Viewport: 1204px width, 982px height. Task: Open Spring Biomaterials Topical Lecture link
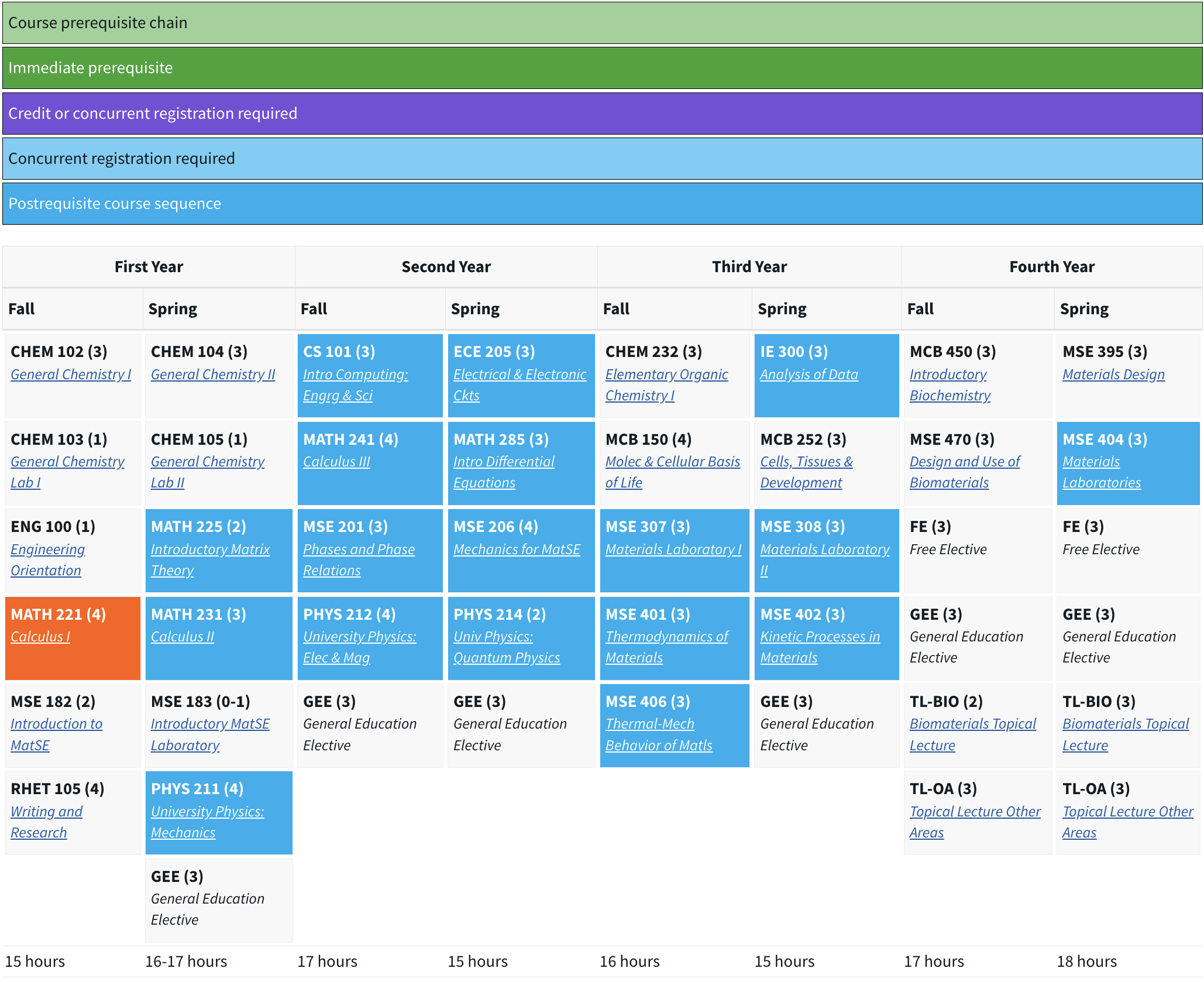(1126, 734)
